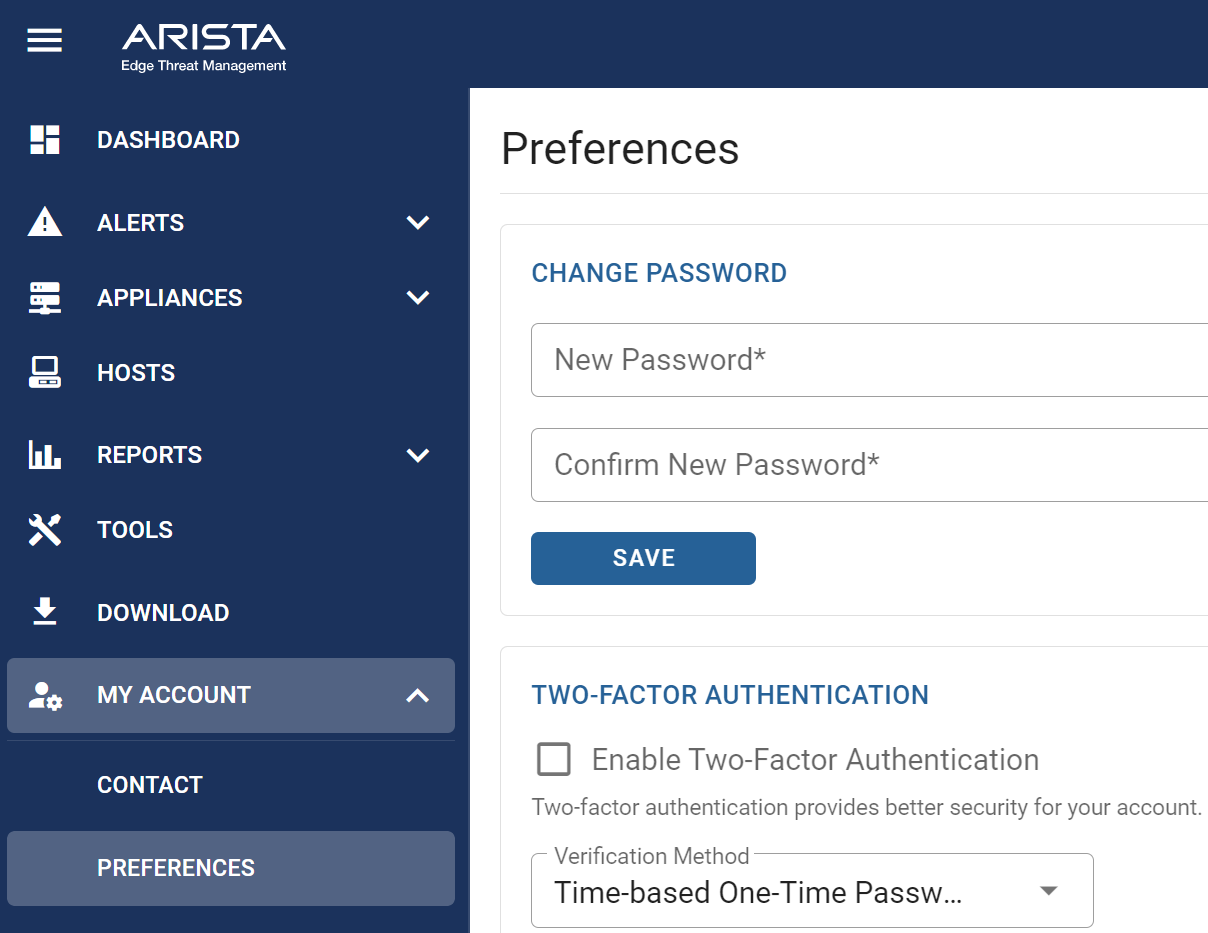Click the Verification Method field label
Screen dimensions: 1208x933
click(x=651, y=856)
